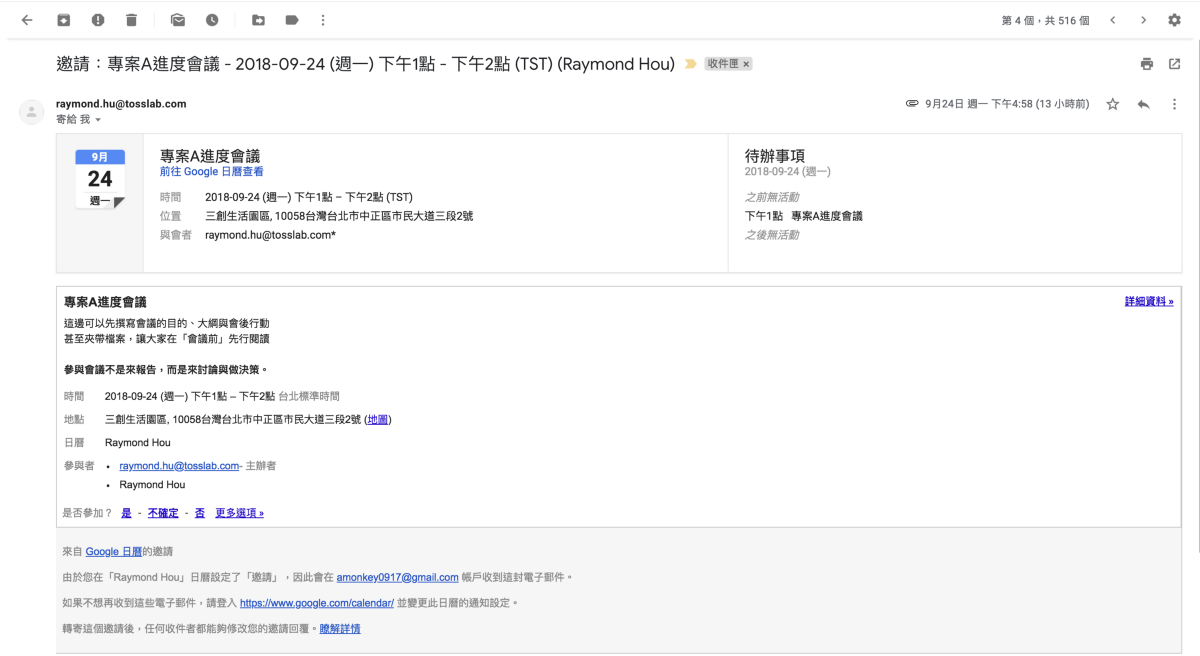Open the message three-dot options menu
1200x656 pixels.
(x=1175, y=104)
